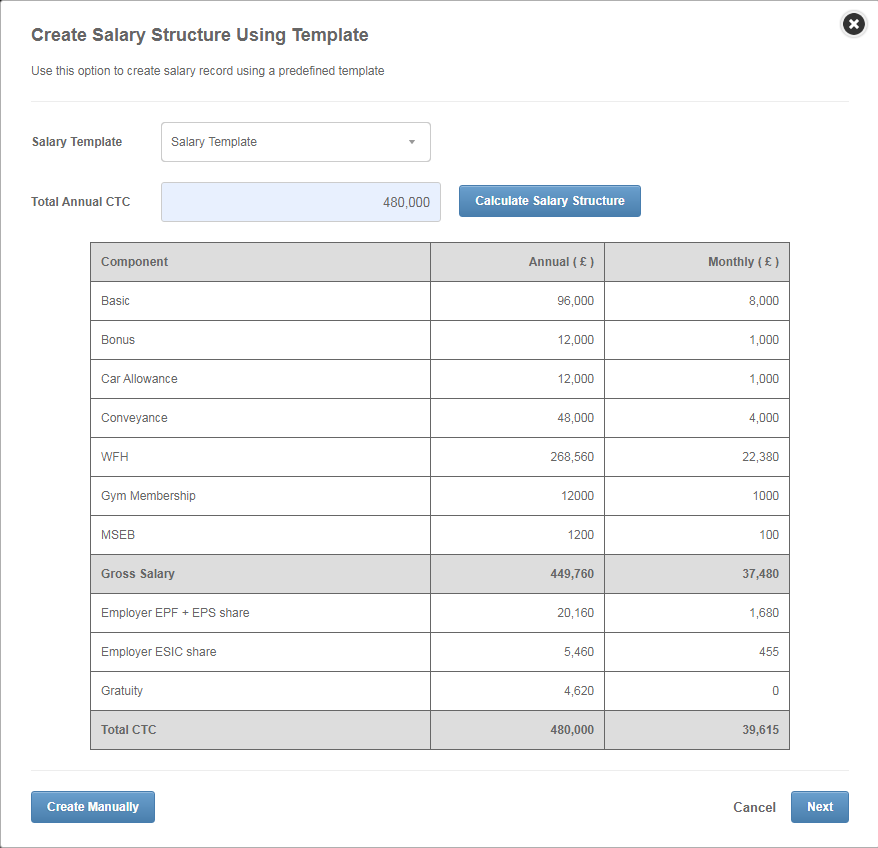Click the Conveyance annual value 48,000

[575, 418]
